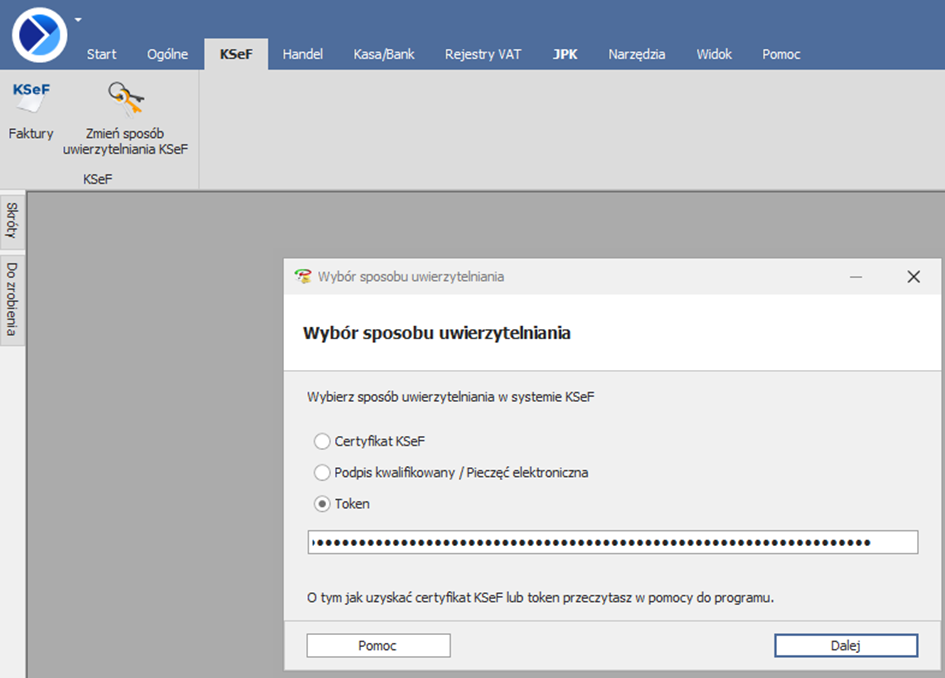Expand the Skróty side panel

12,220
